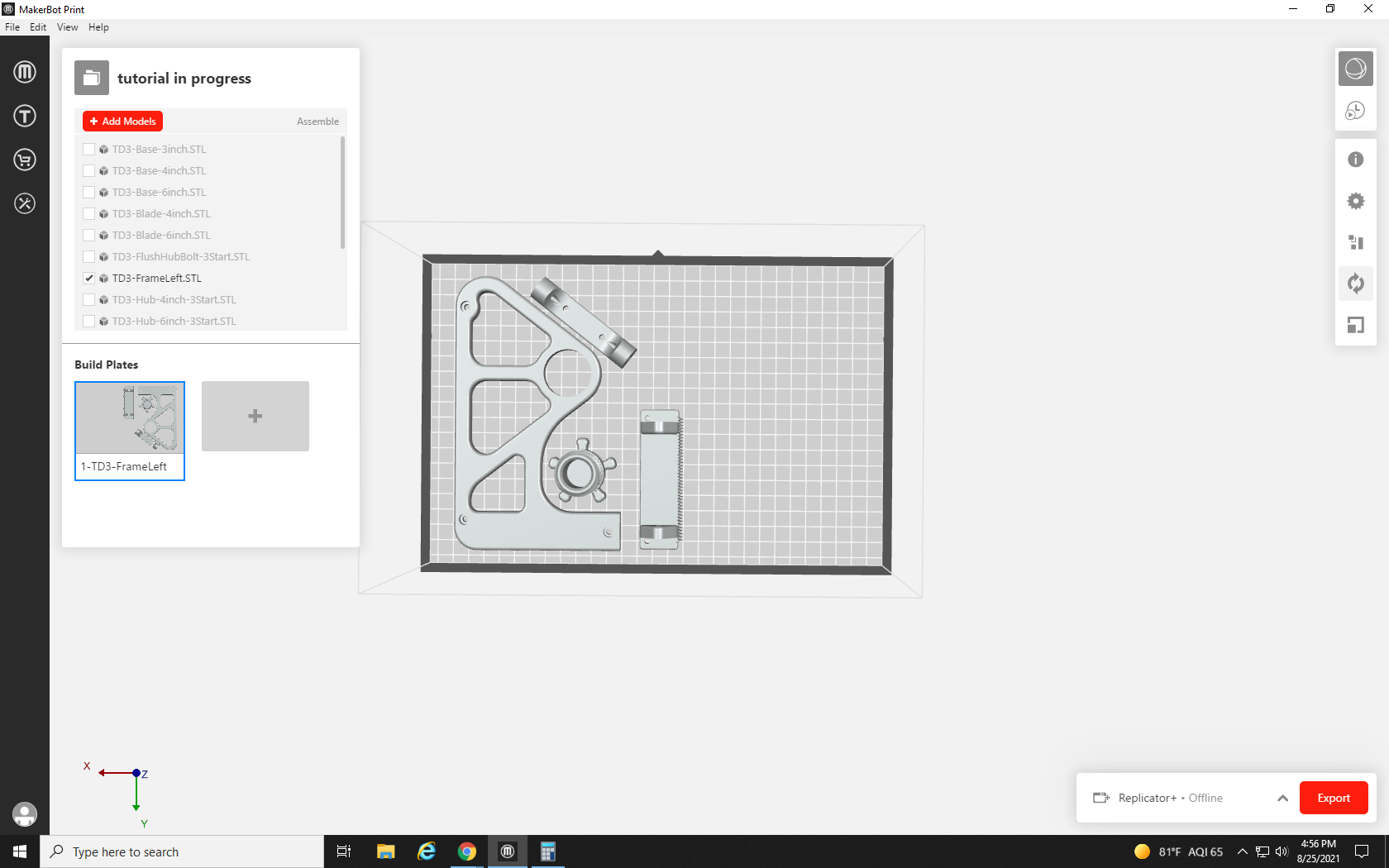This screenshot has height=868, width=1389.
Task: Check the TD3-Base-3inch.STL checkbox
Action: tap(88, 150)
